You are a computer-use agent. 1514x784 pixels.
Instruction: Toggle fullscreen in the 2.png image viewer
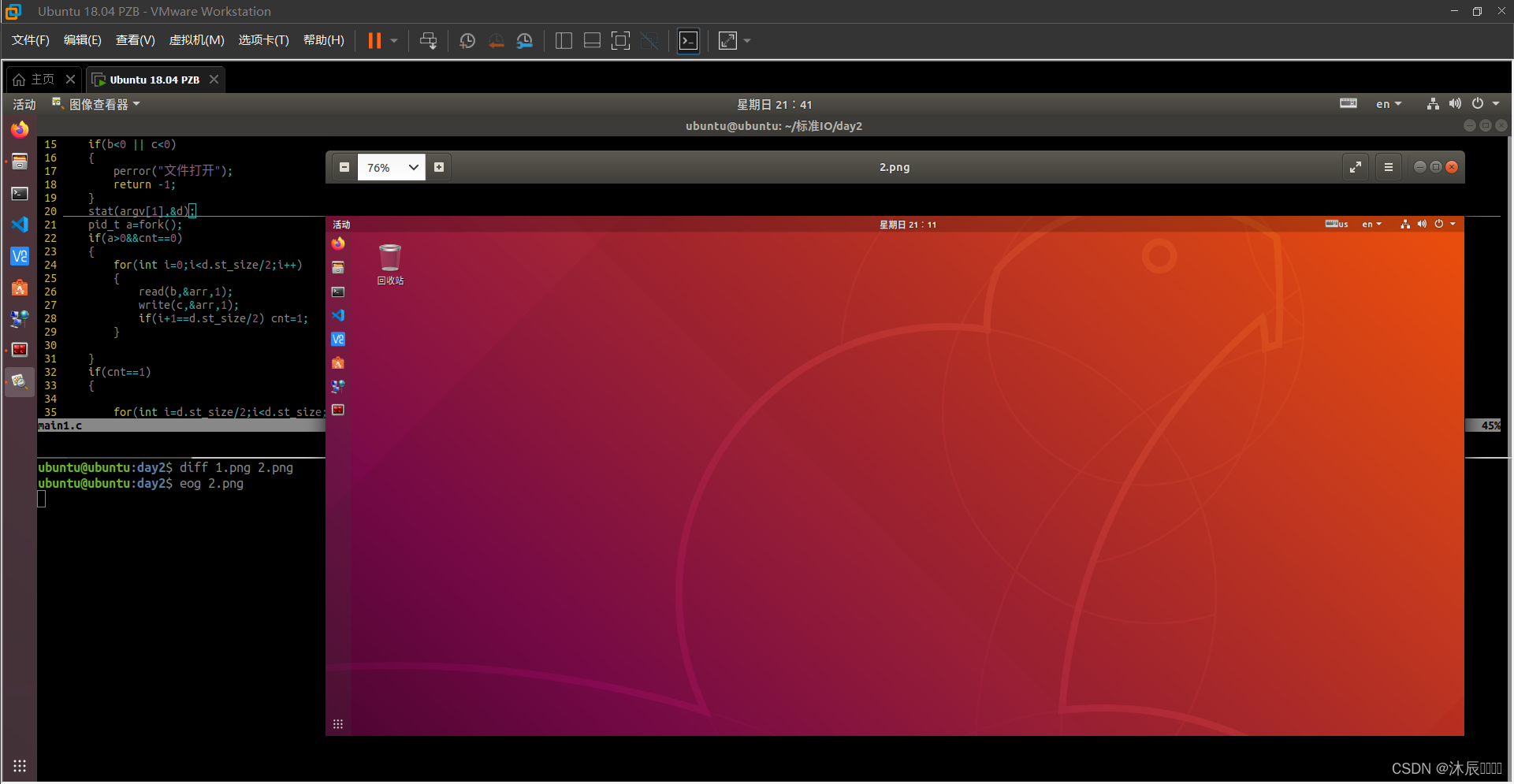[1356, 167]
